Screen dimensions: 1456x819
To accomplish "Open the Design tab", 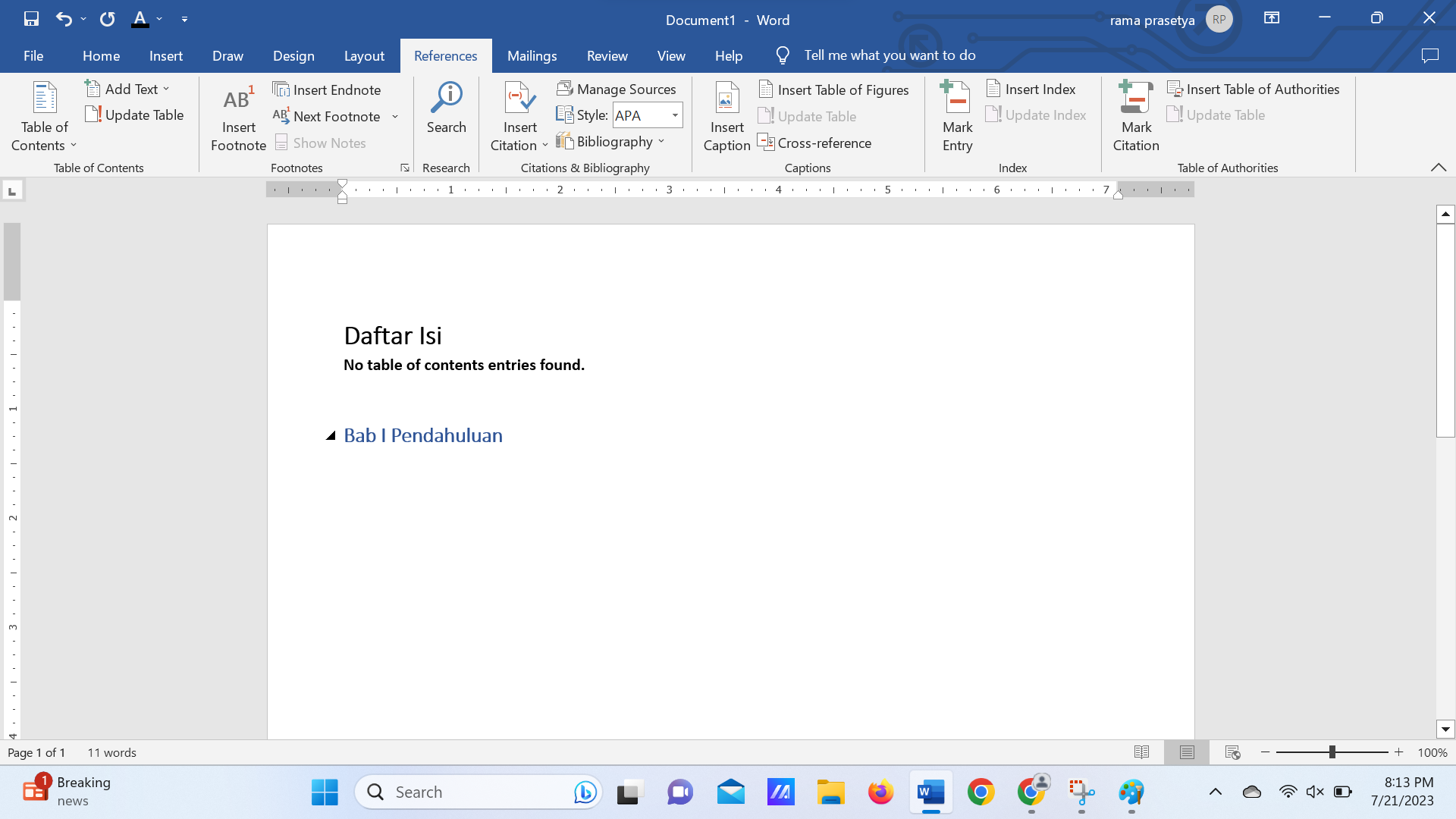I will [x=293, y=55].
